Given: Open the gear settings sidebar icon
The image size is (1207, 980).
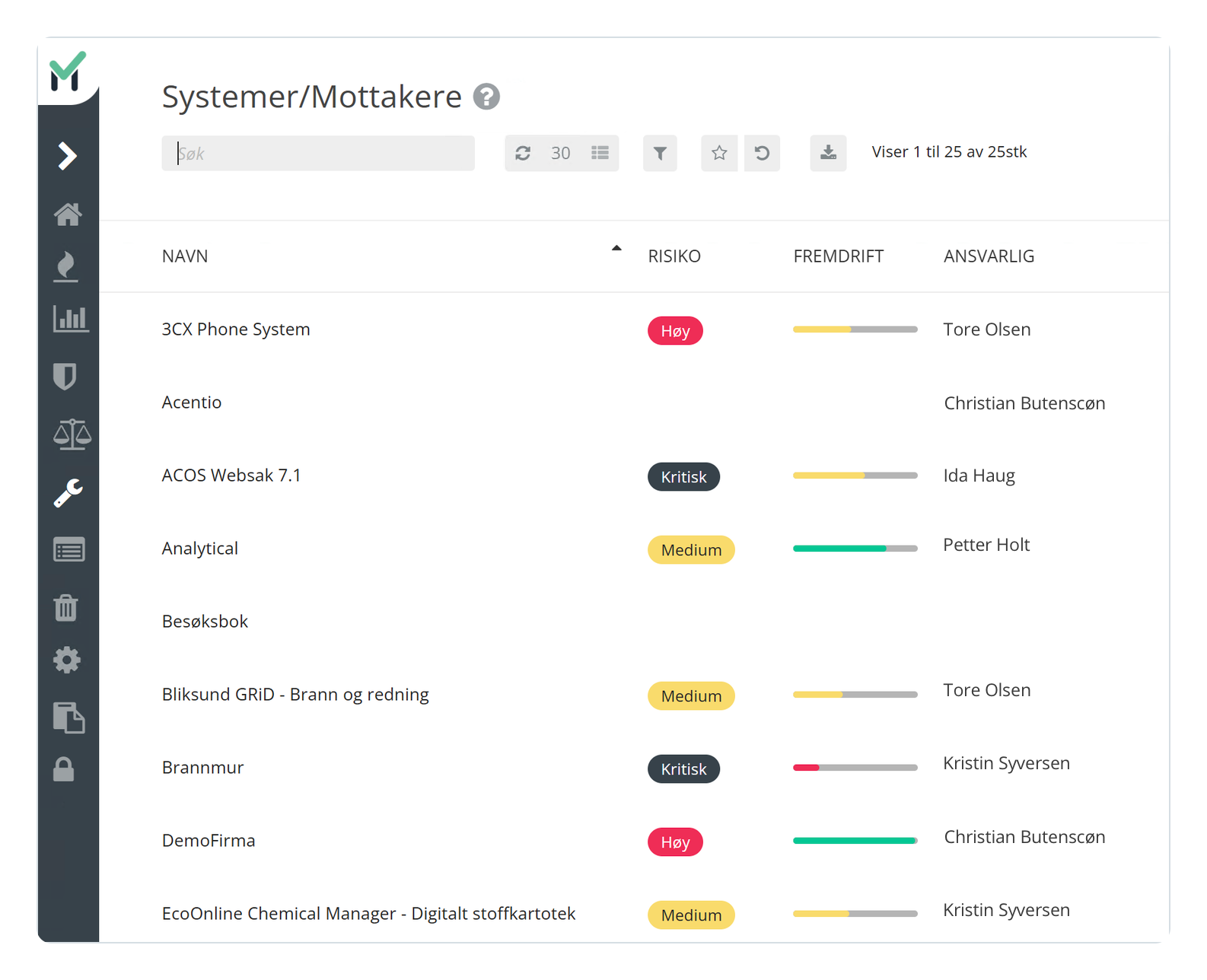Looking at the screenshot, I should pos(67,660).
